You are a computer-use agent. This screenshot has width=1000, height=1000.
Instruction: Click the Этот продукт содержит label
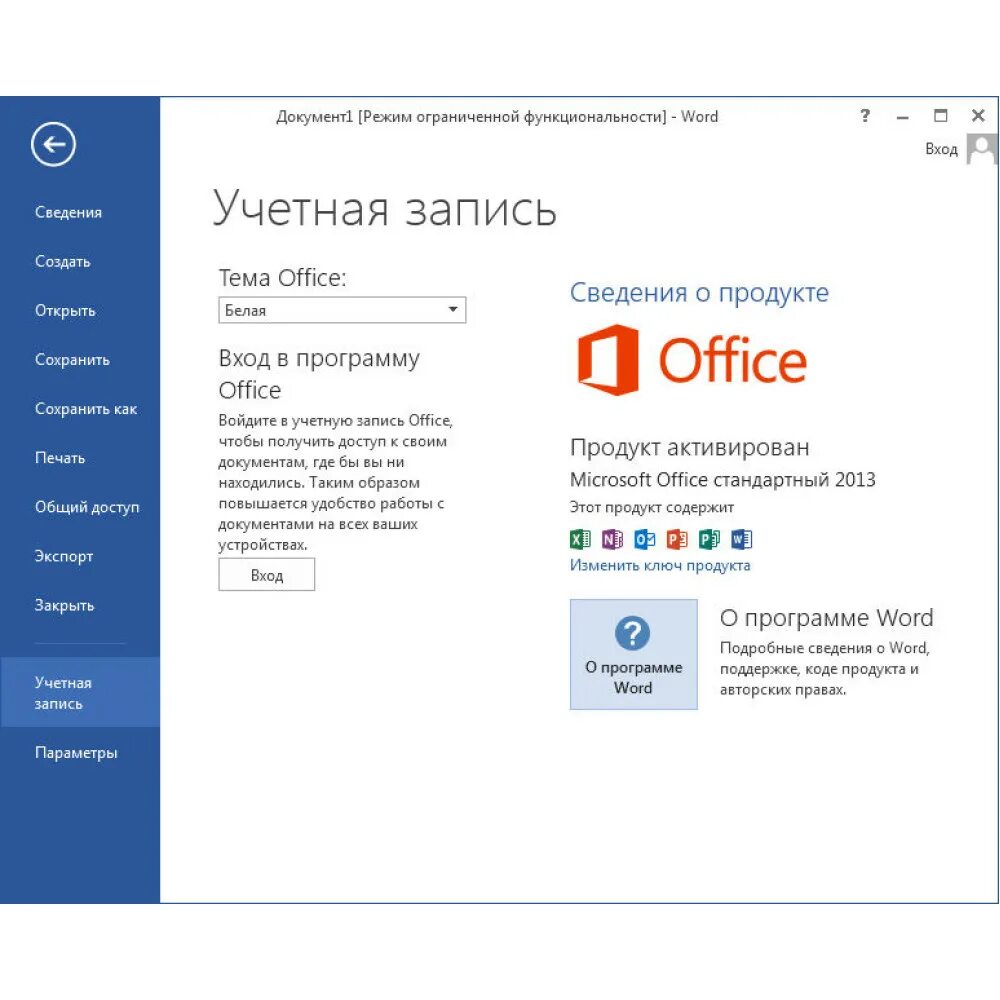pyautogui.click(x=651, y=508)
